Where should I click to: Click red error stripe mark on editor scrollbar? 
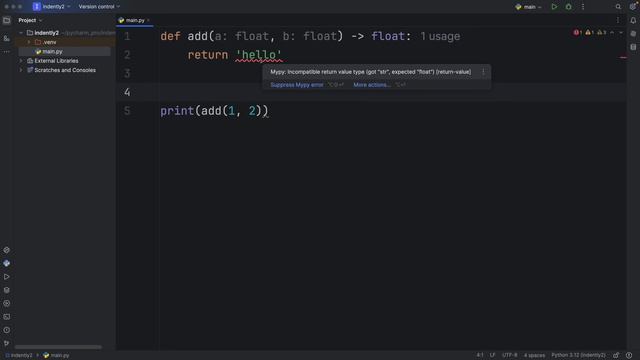click(x=623, y=58)
